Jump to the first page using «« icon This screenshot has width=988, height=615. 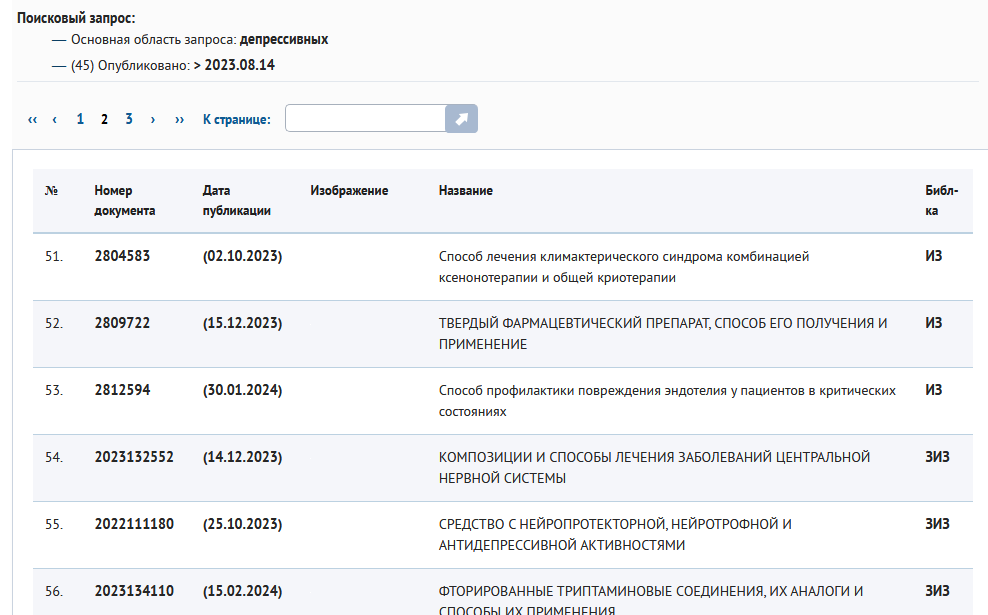(x=31, y=118)
